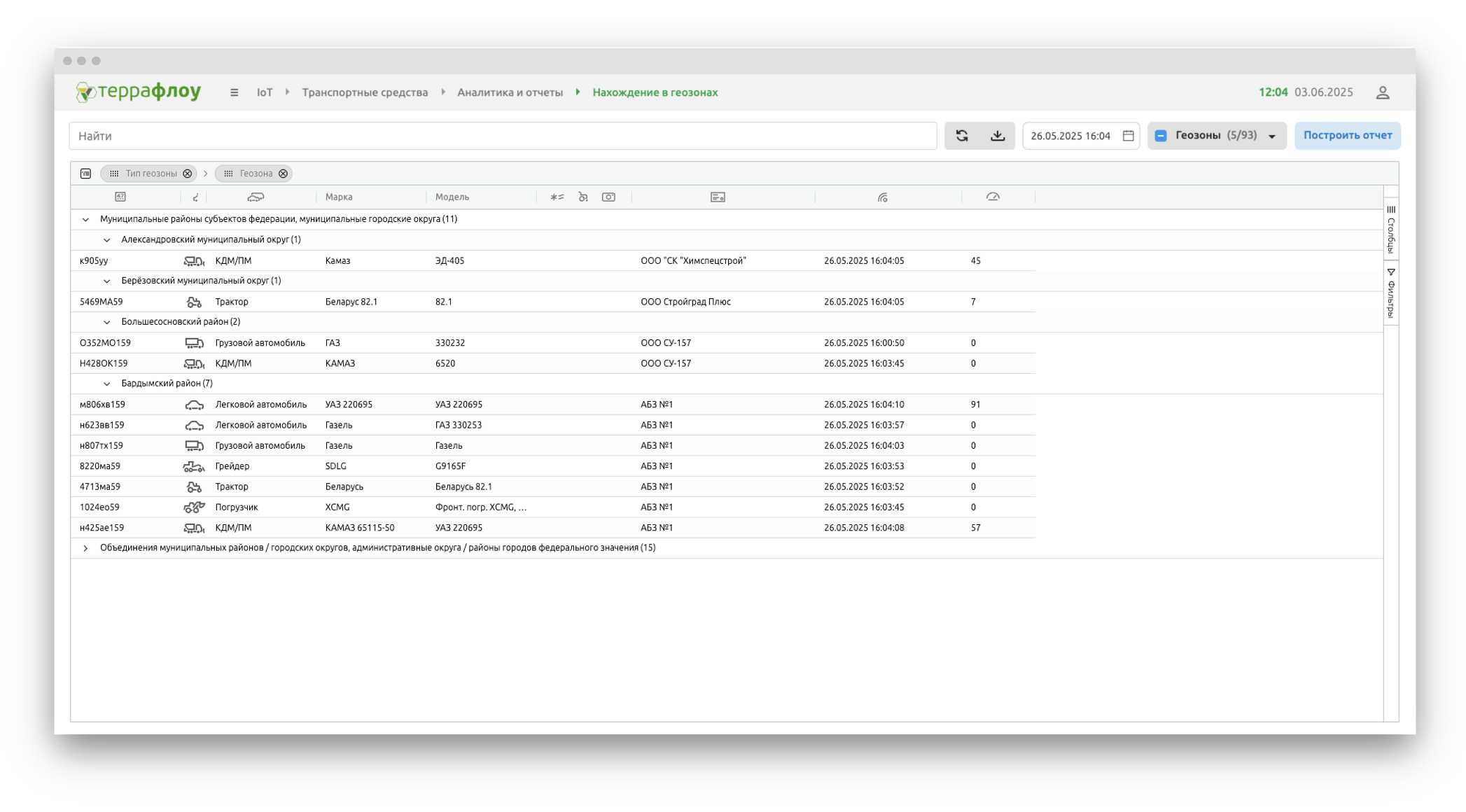Sort by the Марка column header

coord(339,197)
